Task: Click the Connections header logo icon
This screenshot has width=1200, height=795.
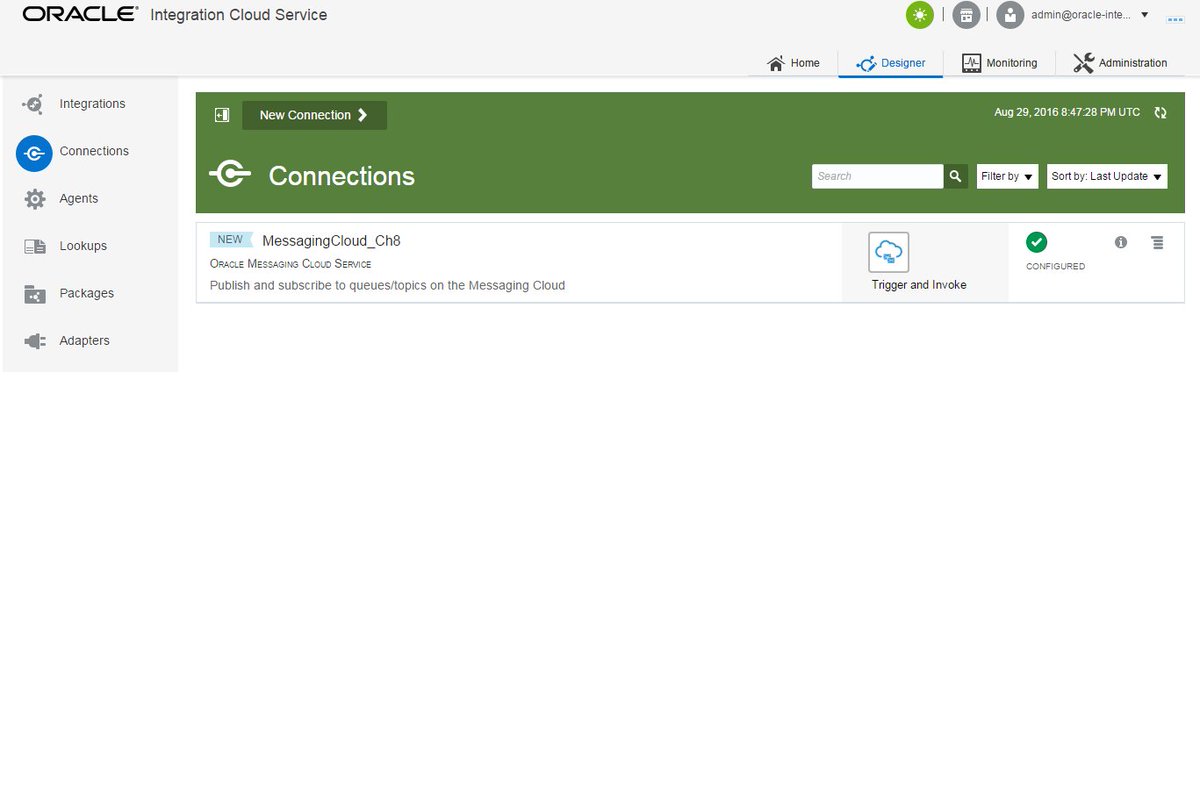Action: tap(230, 175)
